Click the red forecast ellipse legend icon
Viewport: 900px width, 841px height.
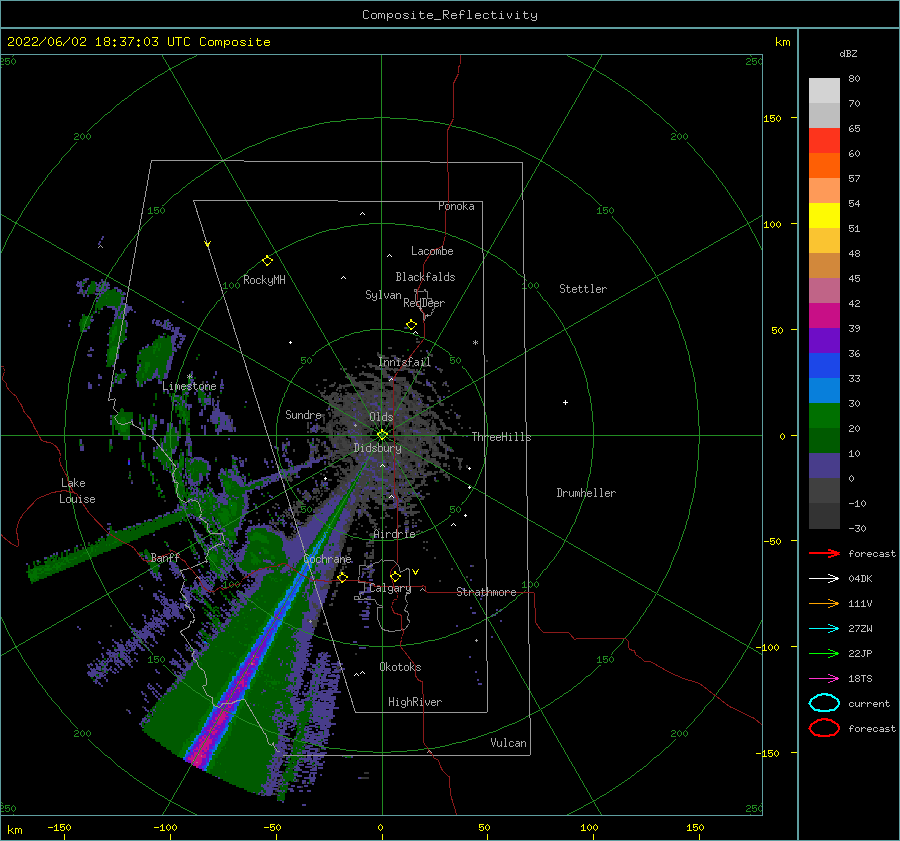click(824, 728)
